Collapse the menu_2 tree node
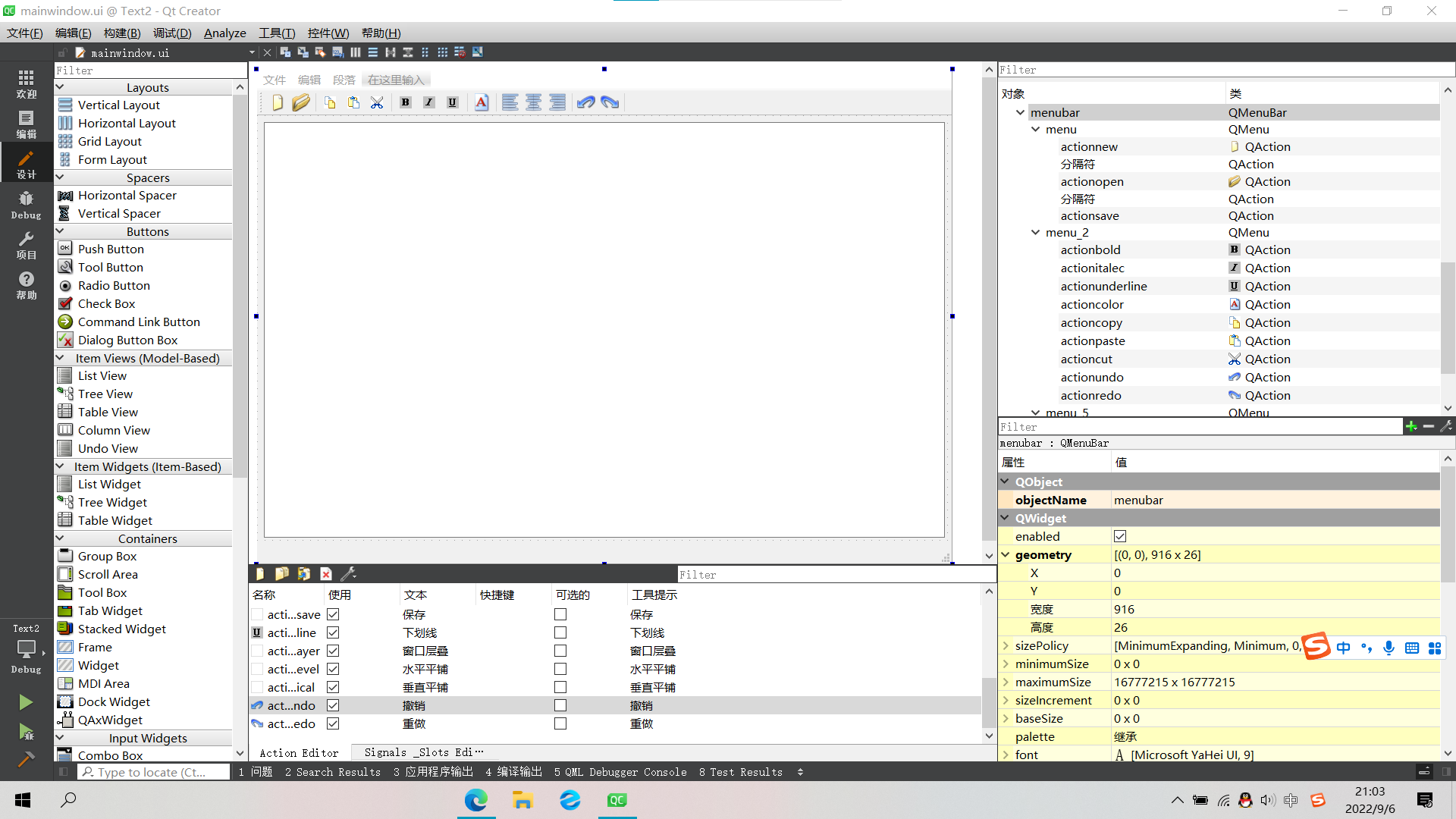The height and width of the screenshot is (819, 1456). tap(1036, 233)
